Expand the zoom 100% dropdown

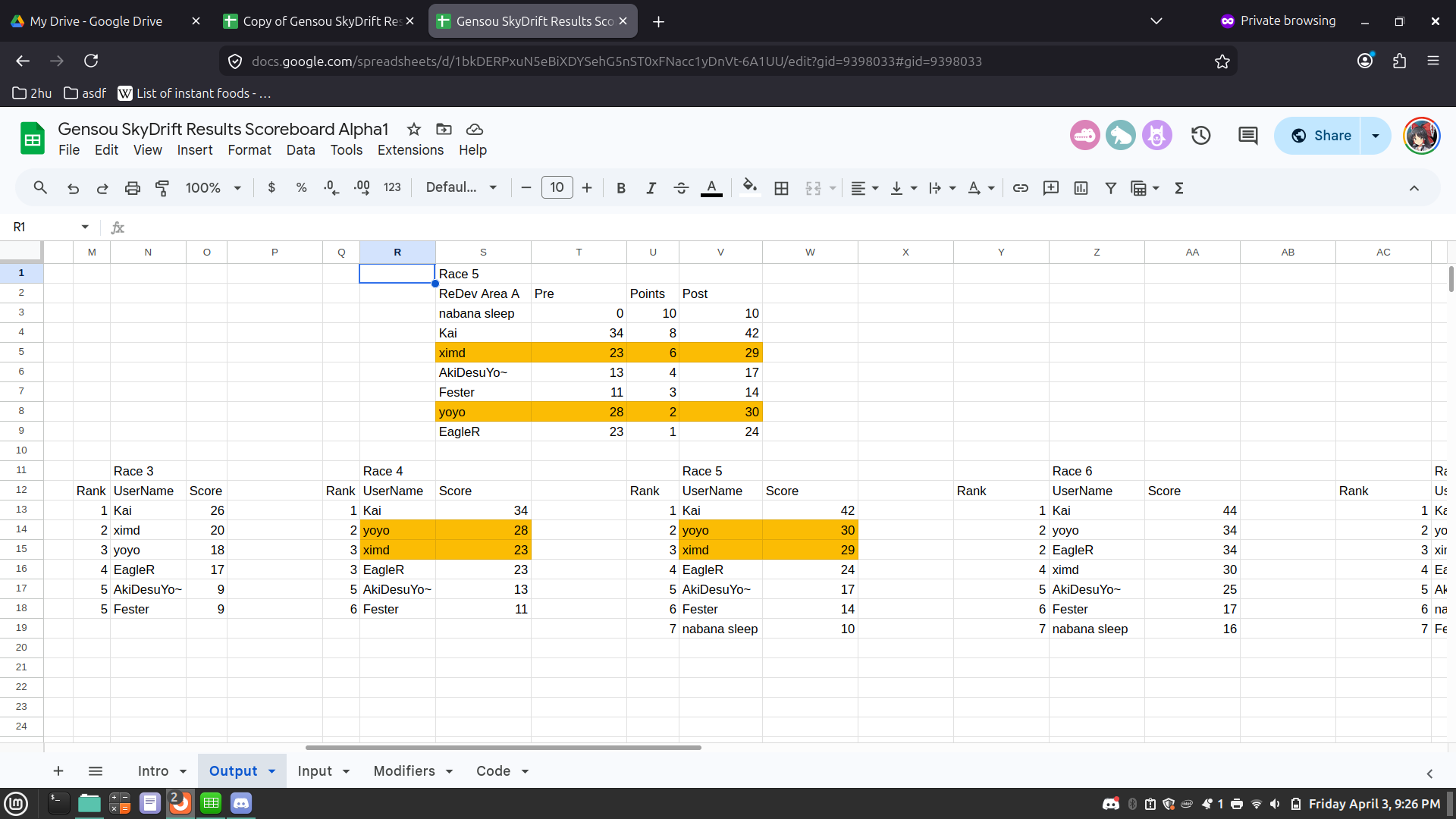[x=213, y=188]
